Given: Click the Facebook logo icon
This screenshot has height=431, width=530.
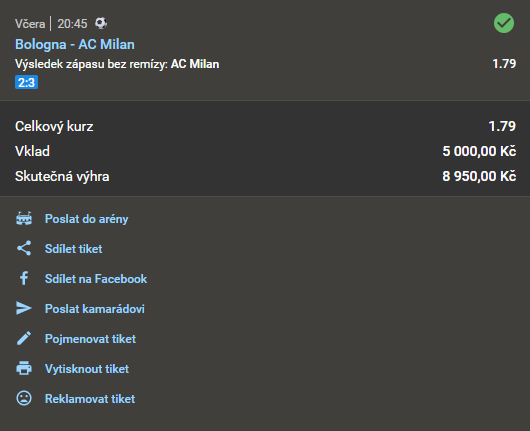Looking at the screenshot, I should [x=24, y=279].
